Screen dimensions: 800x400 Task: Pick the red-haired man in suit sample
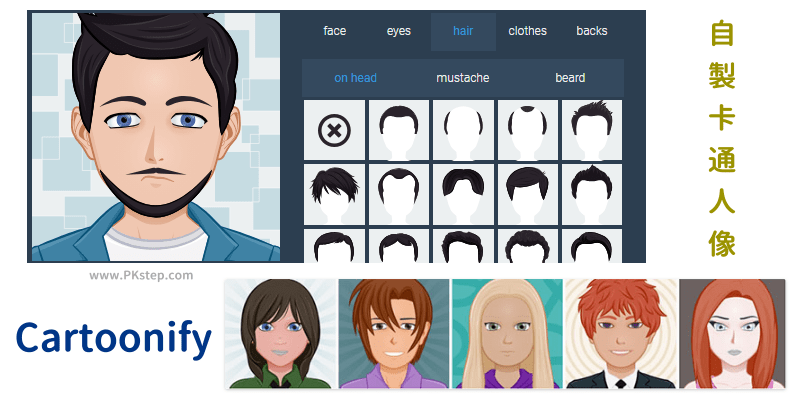(621, 334)
